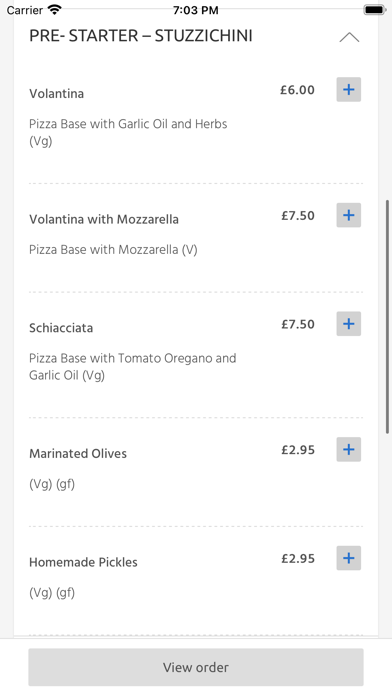Select the Volantina with Mozzarella title
The height and width of the screenshot is (696, 392).
tap(104, 219)
